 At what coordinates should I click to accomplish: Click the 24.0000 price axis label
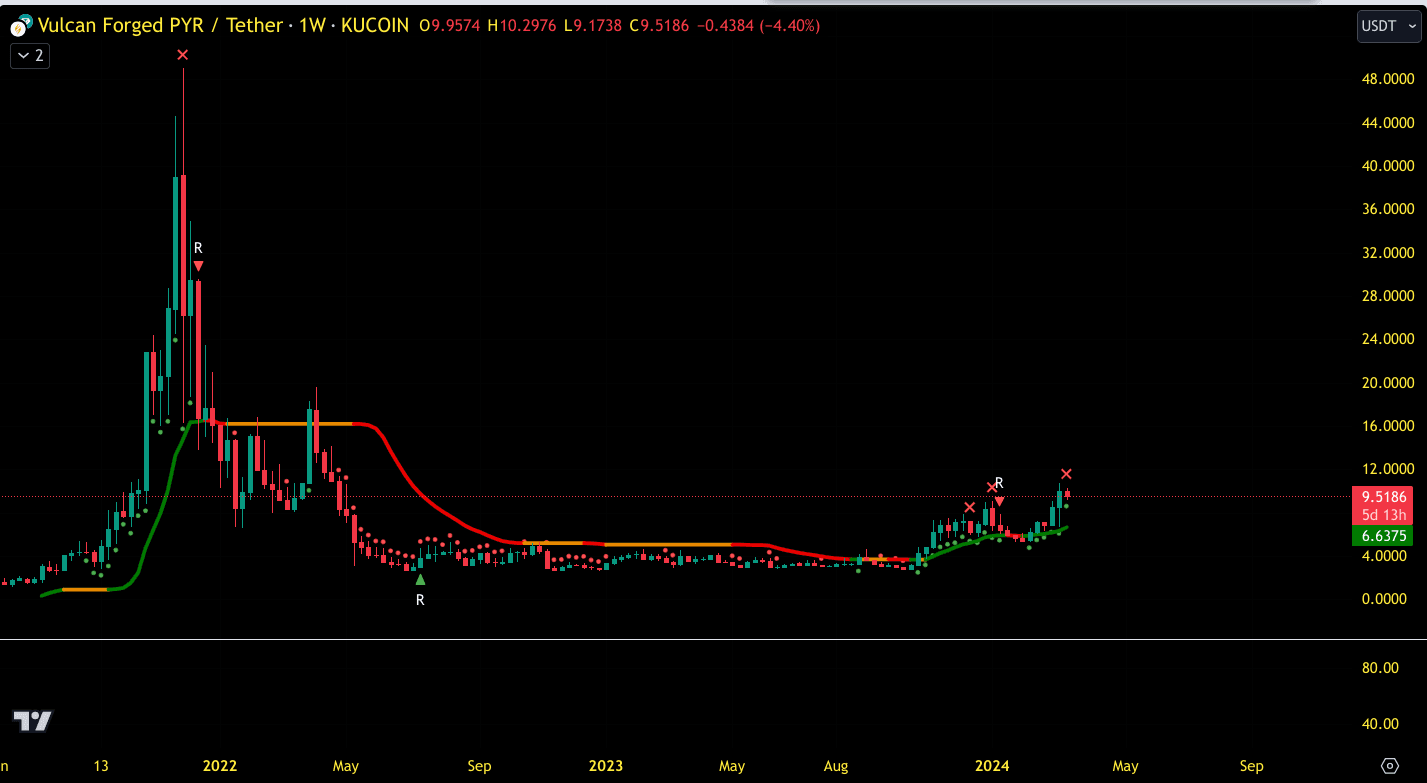coord(1388,339)
